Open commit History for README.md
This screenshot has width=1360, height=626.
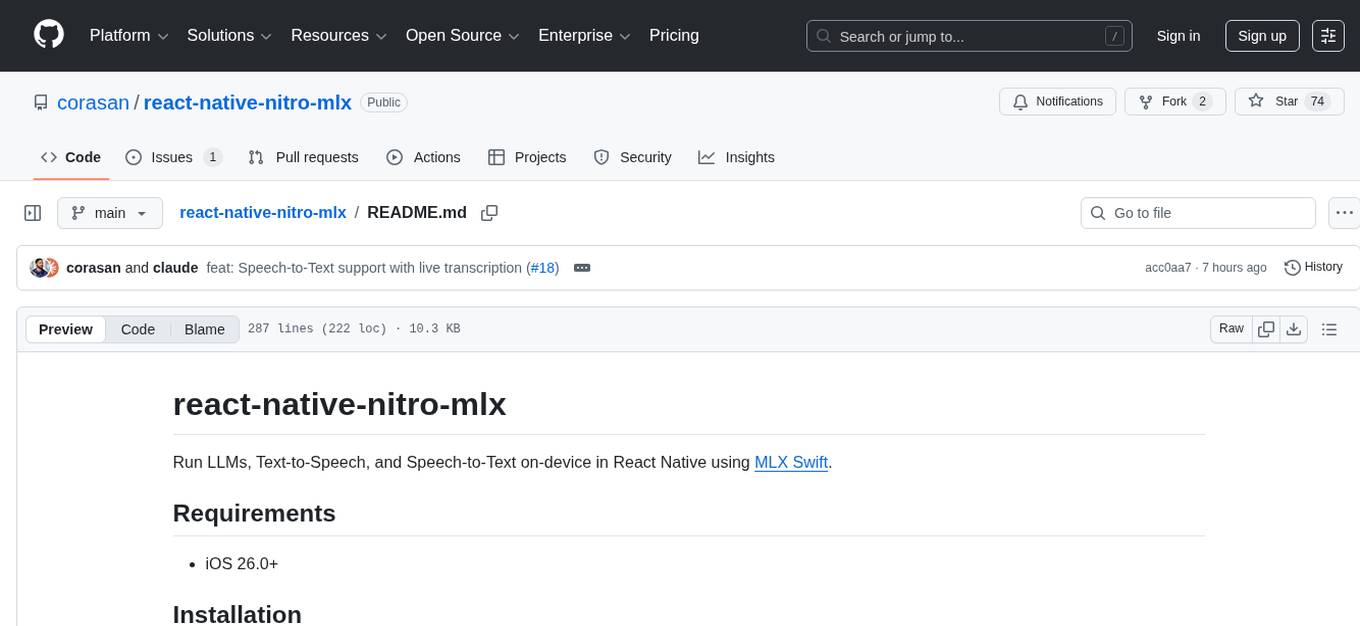click(x=1313, y=267)
